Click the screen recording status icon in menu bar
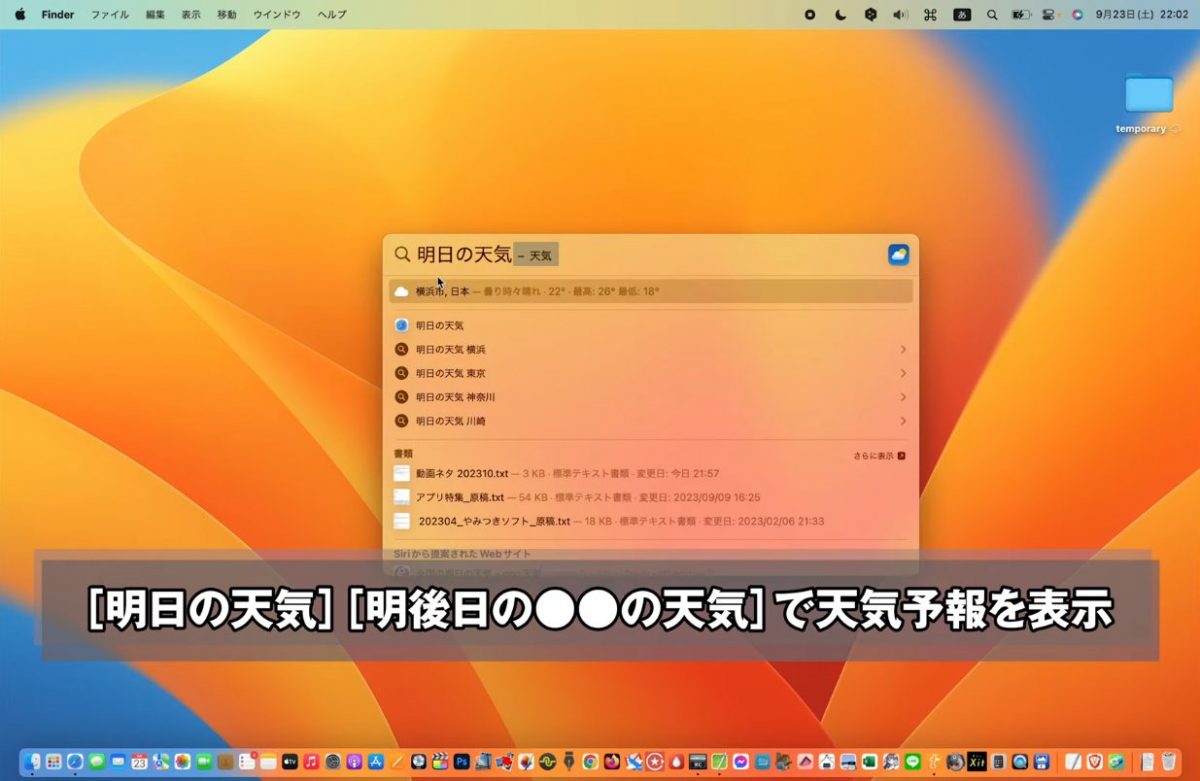 (810, 15)
